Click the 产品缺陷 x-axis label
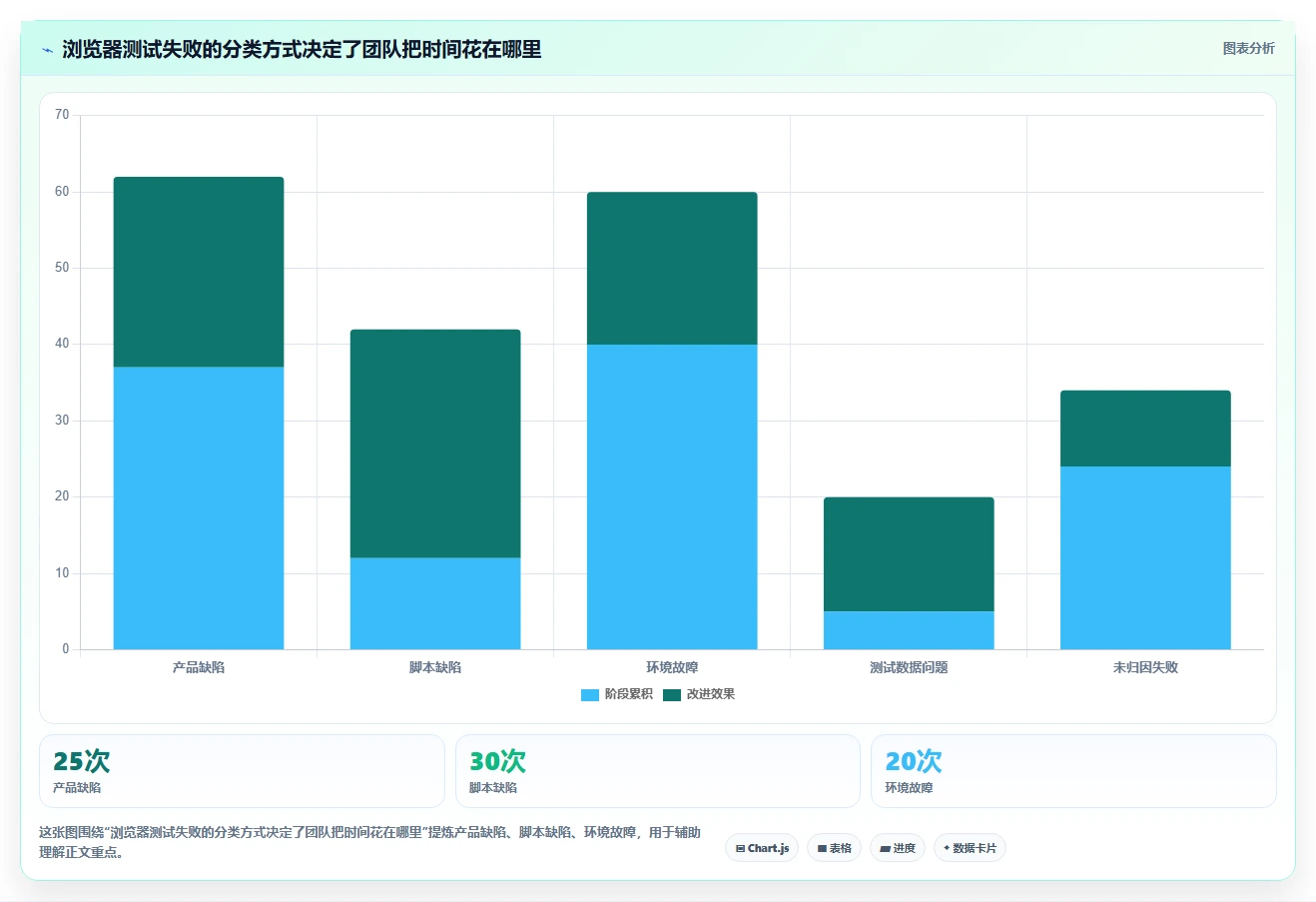Screen dimensions: 1316x902 [199, 667]
